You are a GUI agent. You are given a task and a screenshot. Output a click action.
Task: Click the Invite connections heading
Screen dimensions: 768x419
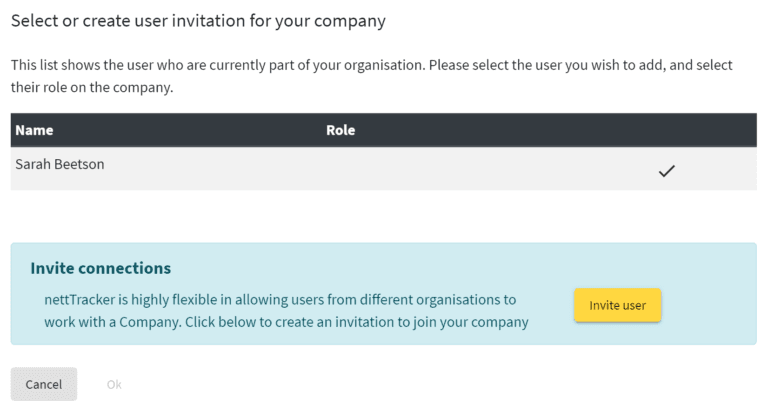[101, 268]
